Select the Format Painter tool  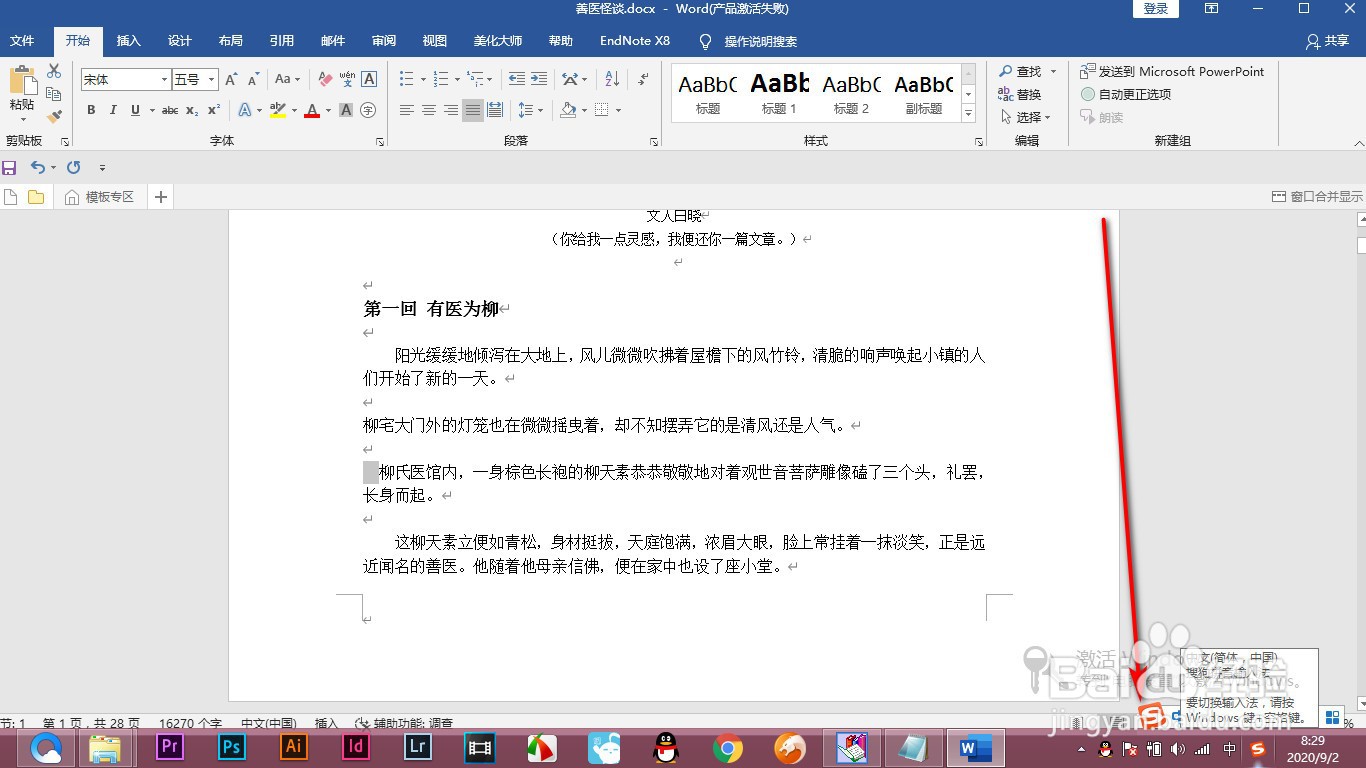coord(55,116)
